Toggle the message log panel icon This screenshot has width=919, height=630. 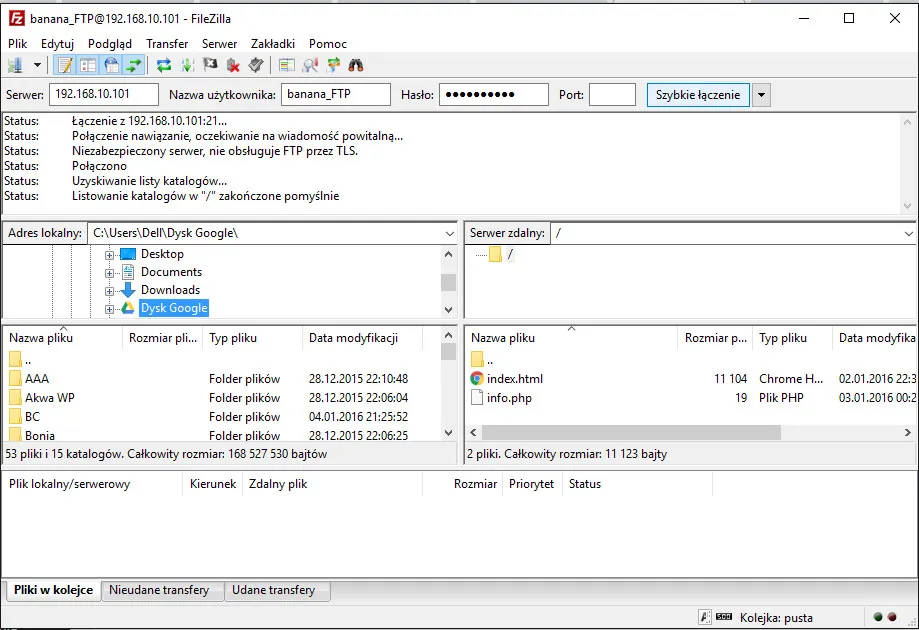tap(65, 65)
